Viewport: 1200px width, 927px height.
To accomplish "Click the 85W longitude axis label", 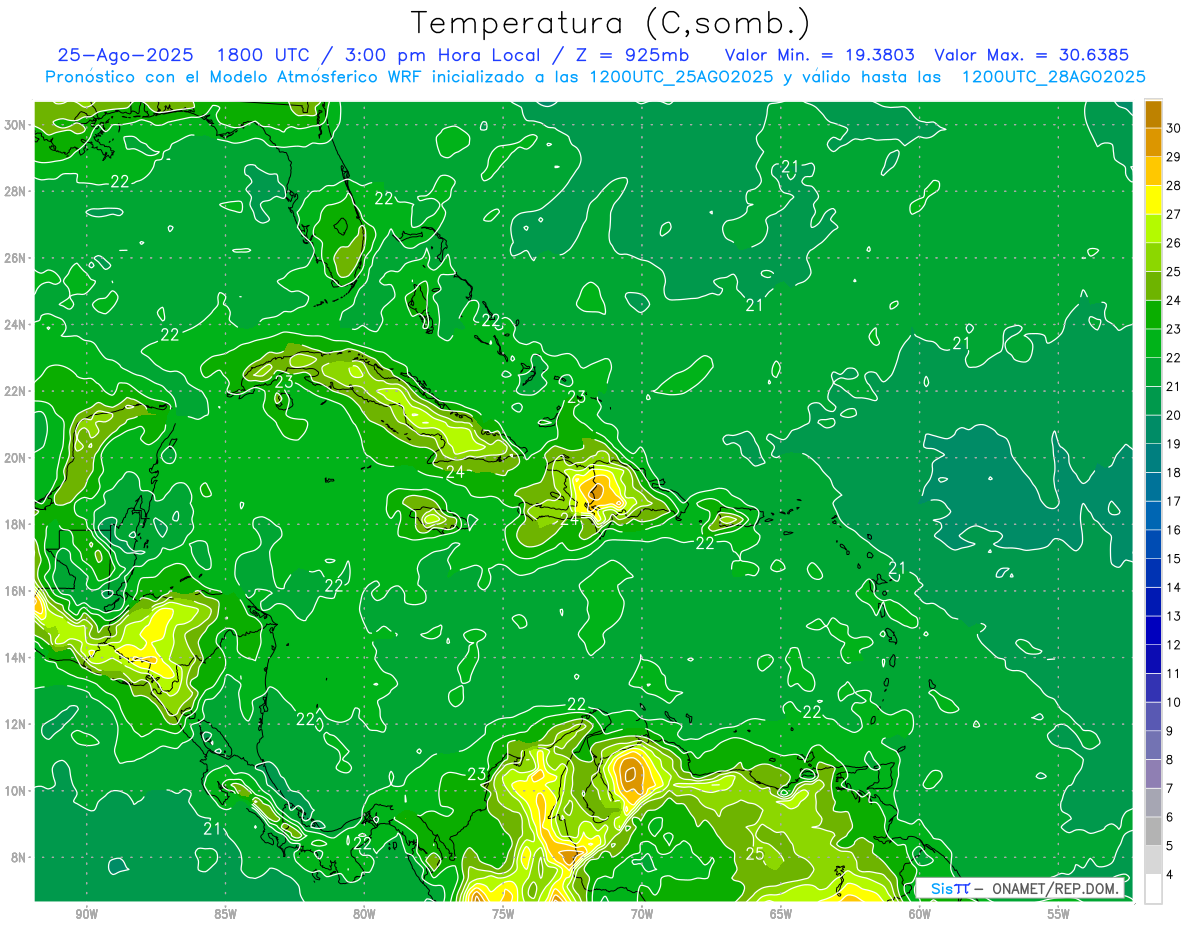I will point(225,914).
